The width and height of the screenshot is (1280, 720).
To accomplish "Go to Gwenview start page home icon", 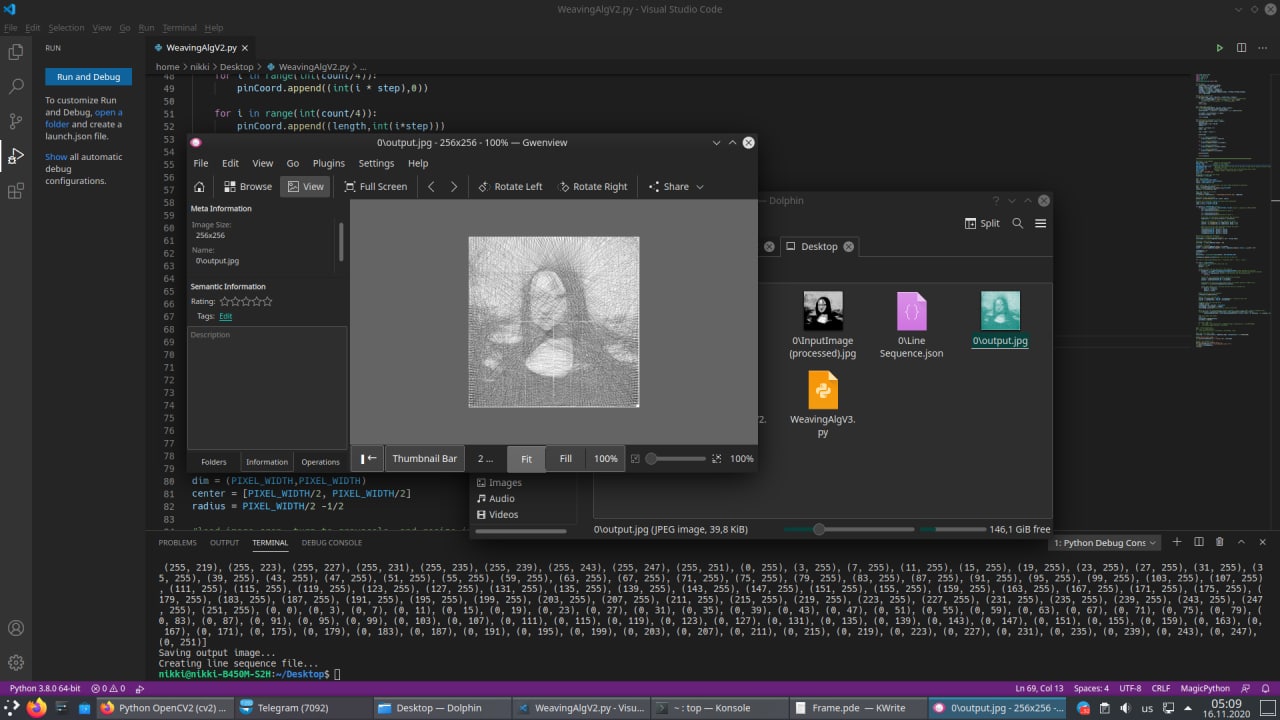I will point(199,187).
